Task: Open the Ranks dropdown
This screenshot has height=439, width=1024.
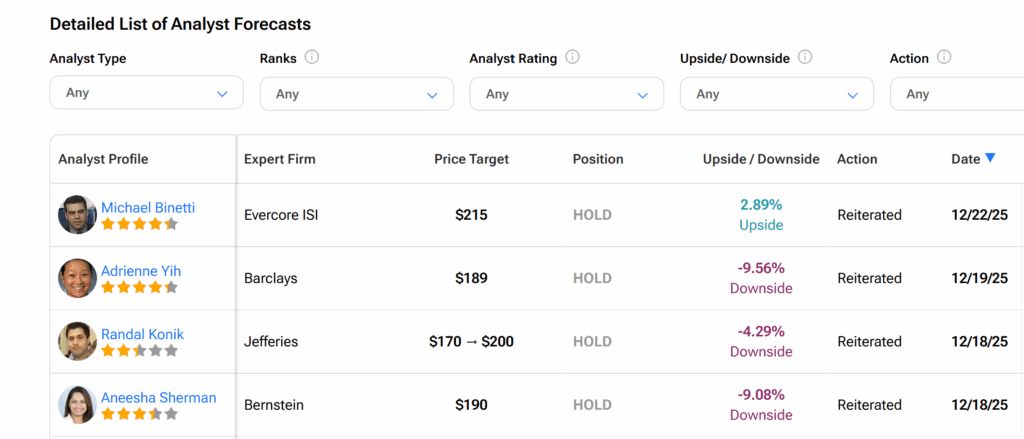Action: click(356, 94)
